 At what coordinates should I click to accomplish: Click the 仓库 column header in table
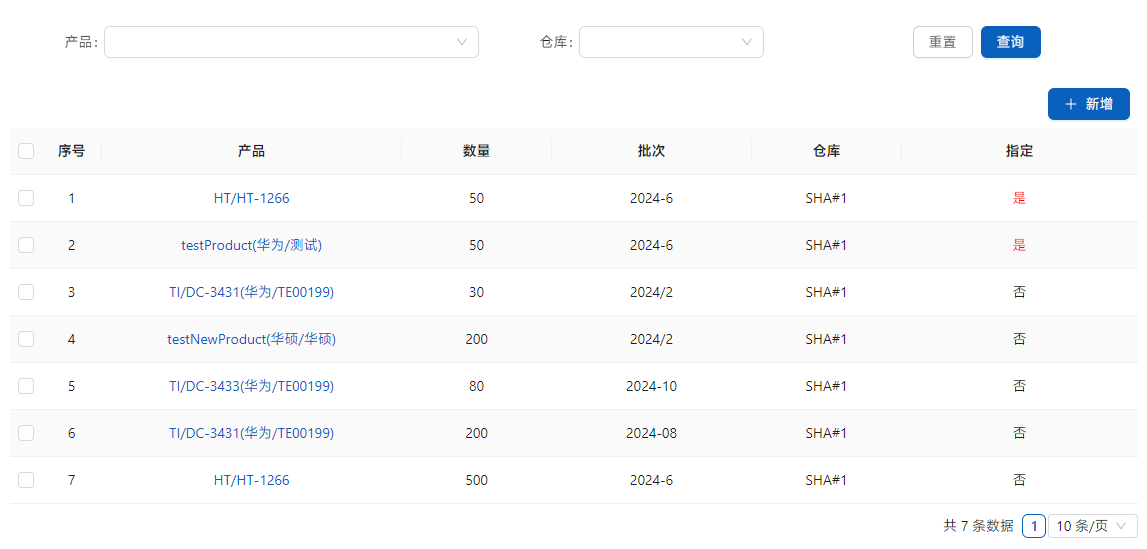(826, 151)
